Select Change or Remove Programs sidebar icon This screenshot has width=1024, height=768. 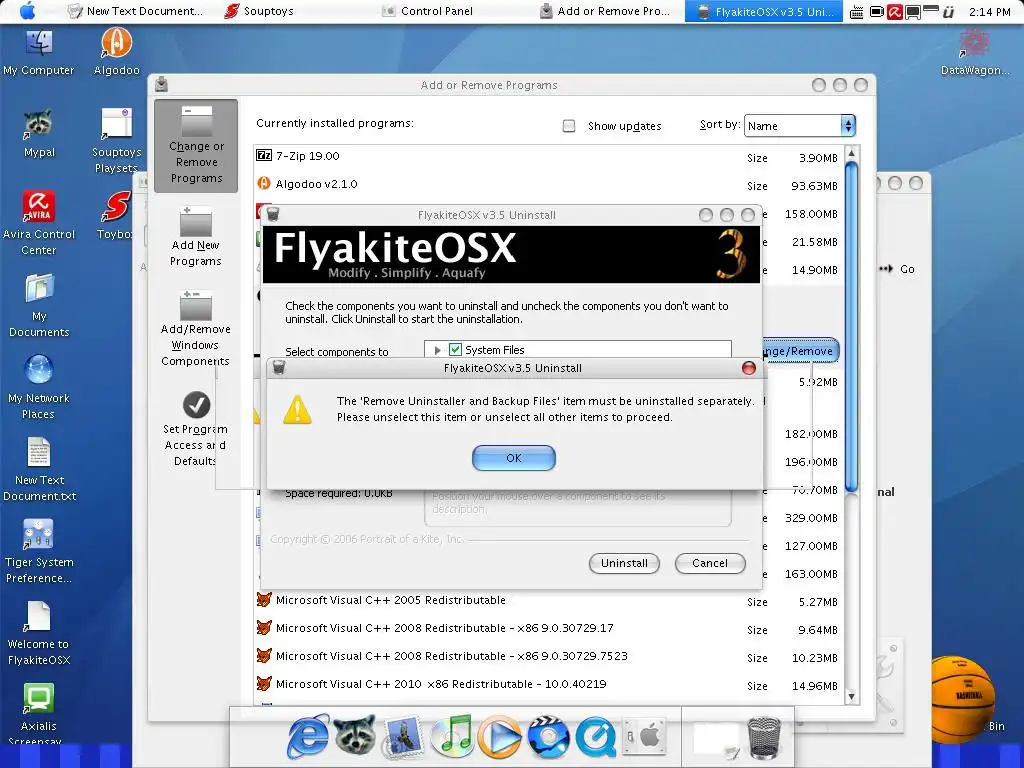[196, 146]
